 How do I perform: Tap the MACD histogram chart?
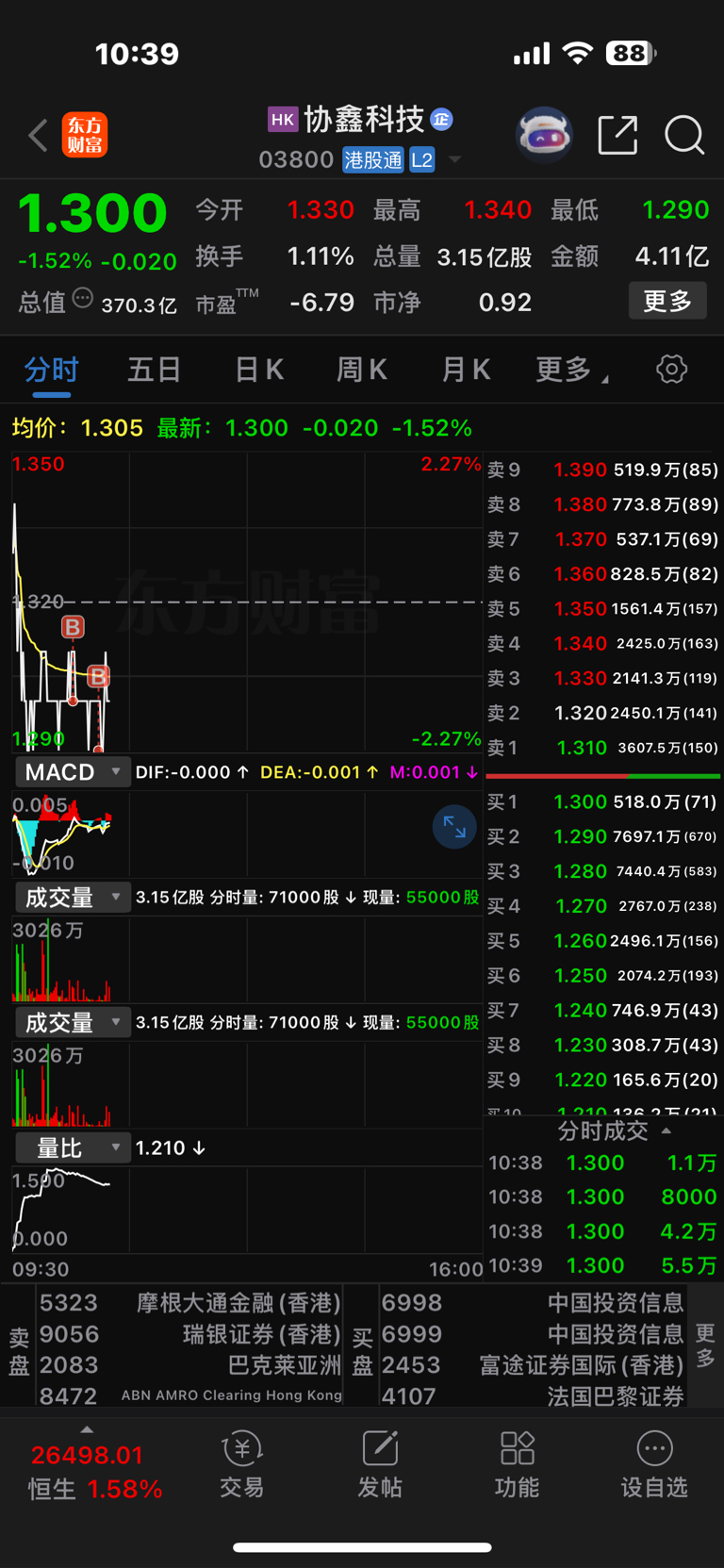[x=247, y=834]
